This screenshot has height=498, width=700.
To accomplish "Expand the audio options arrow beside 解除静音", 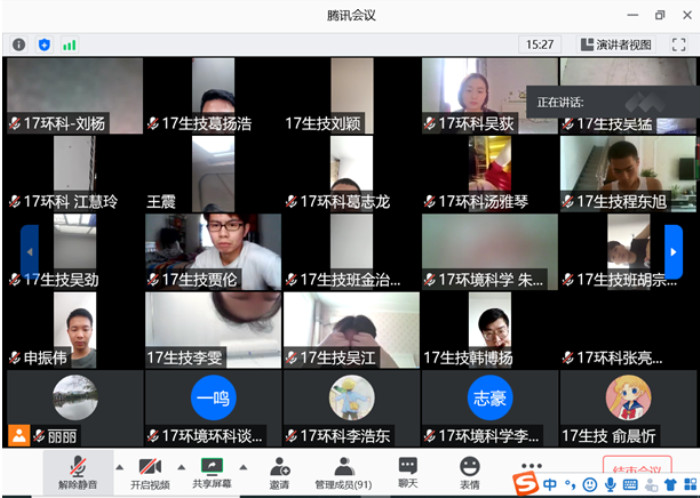I will pyautogui.click(x=119, y=467).
